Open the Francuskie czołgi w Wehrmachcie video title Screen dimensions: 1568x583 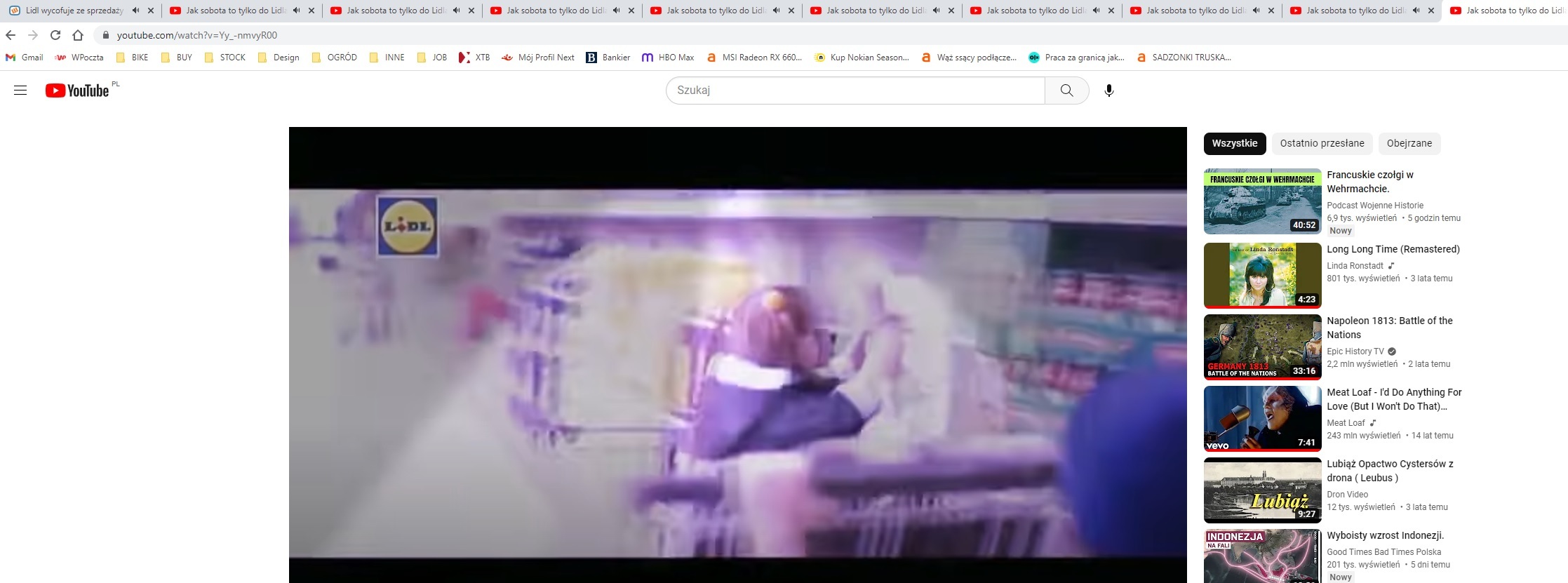[x=1369, y=182]
